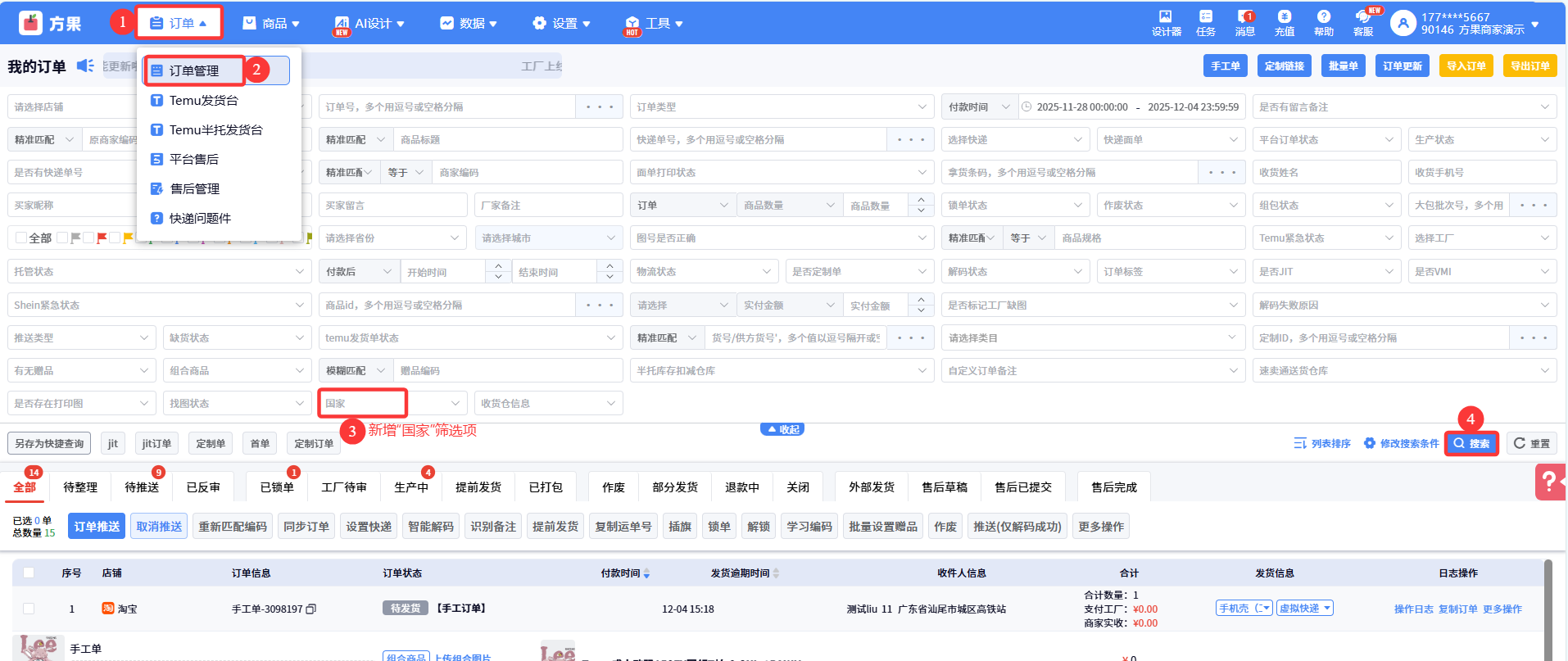Viewport: 1568px width, 661px height.
Task: Check the red flag filter box
Action: pos(89,238)
